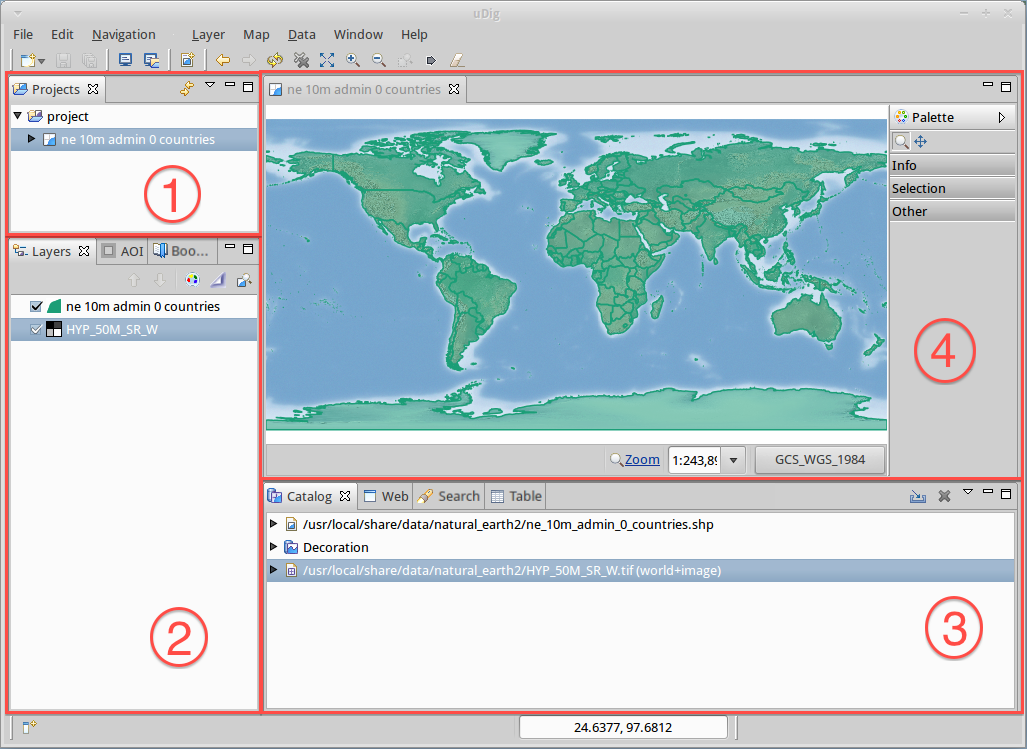Switch to the Search tab
This screenshot has height=749, width=1027.
449,496
